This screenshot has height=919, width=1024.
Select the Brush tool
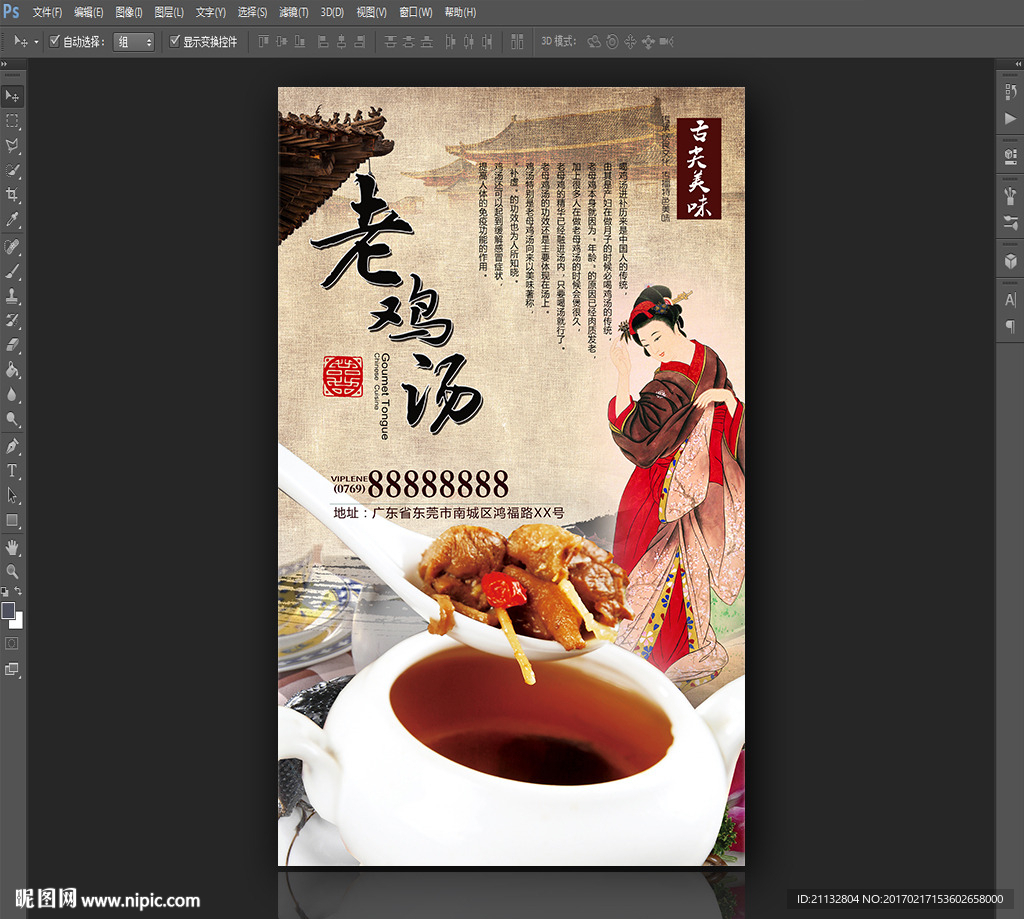[12, 271]
